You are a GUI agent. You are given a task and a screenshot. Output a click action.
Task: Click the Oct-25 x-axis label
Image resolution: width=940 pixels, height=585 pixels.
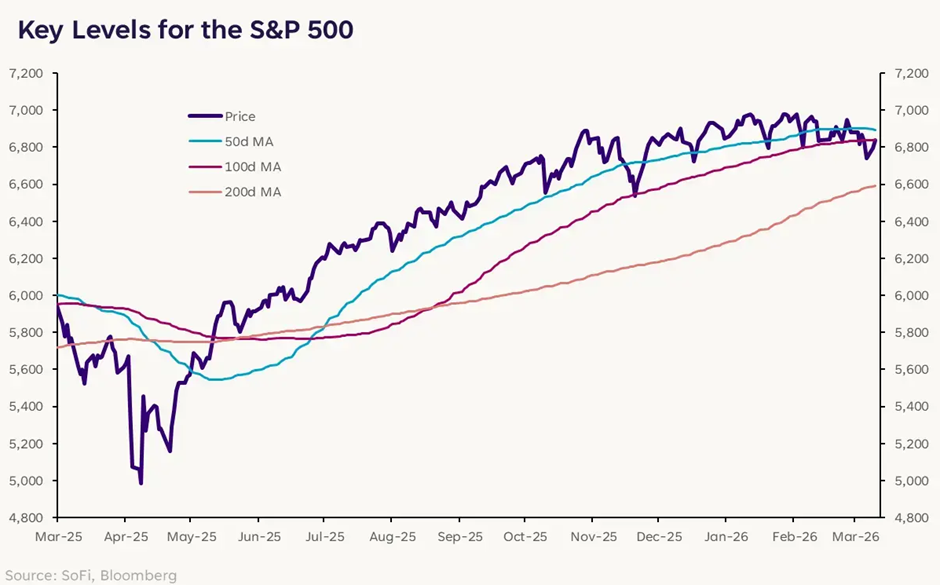click(x=524, y=536)
